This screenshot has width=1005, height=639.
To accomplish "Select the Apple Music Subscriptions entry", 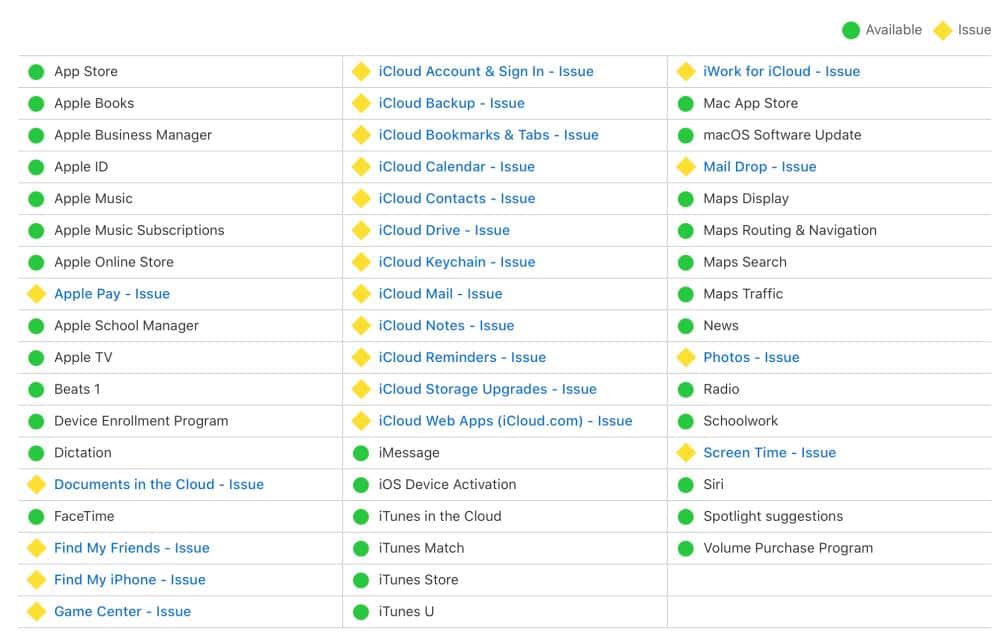I will (x=139, y=230).
